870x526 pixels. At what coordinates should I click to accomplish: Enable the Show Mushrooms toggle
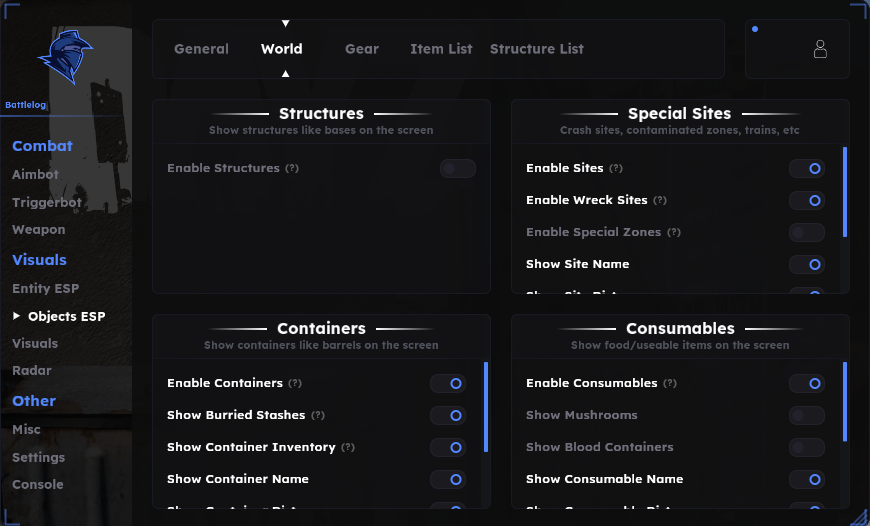tap(807, 415)
